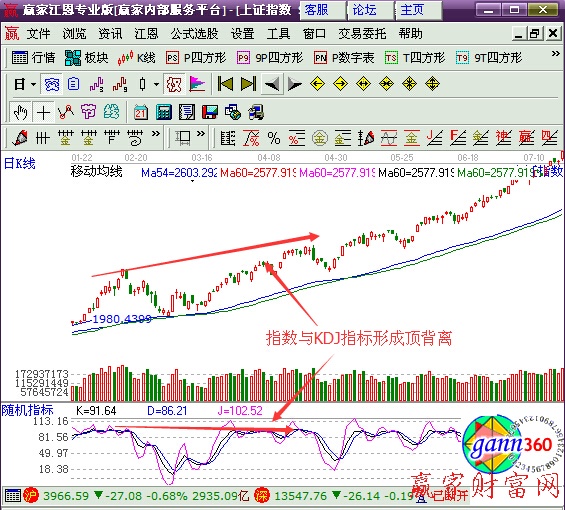This screenshot has width=565, height=510.
Task: Click the red J angle-line icon
Action: pyautogui.click(x=435, y=138)
